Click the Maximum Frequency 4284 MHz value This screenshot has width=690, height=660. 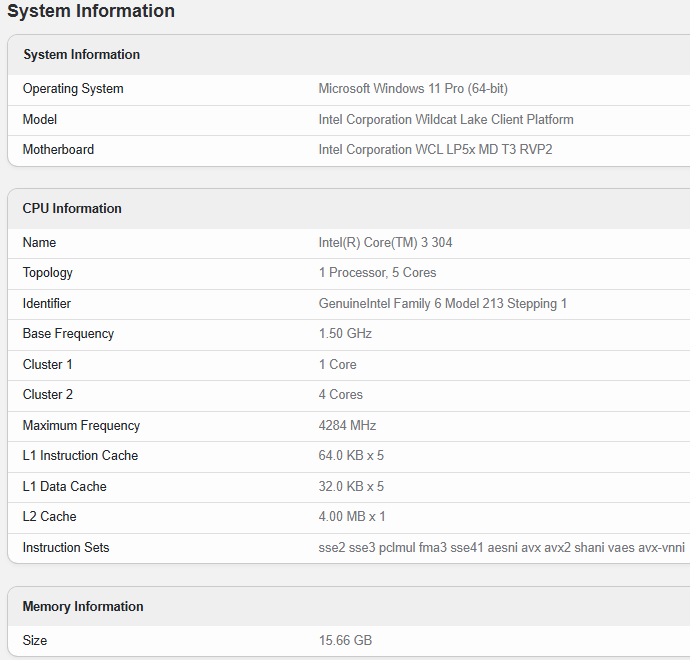[347, 426]
